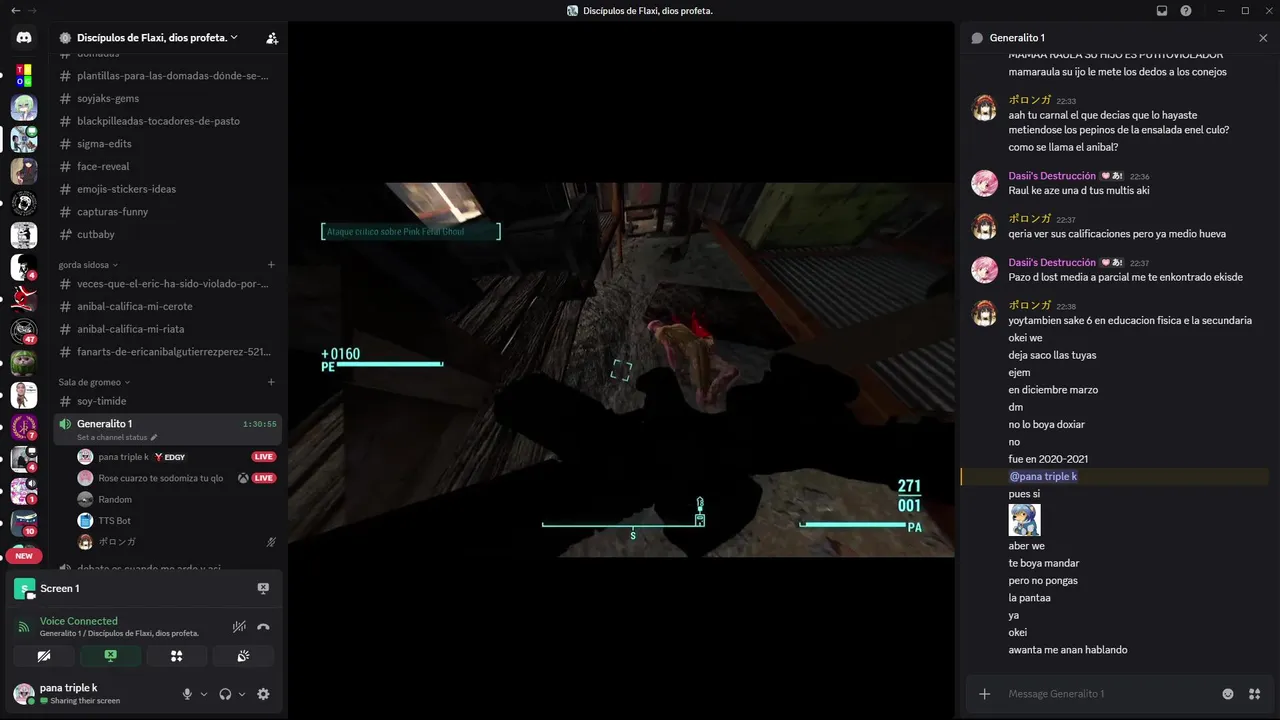This screenshot has width=1280, height=720.
Task: Stop streaming icon beside Screen 1
Action: (263, 588)
